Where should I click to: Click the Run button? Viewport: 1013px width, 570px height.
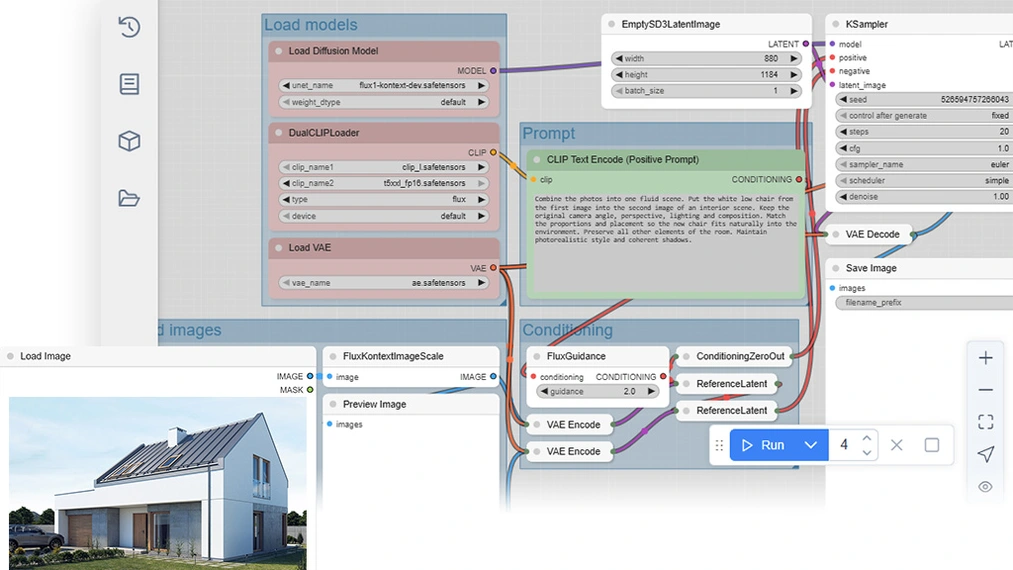(764, 445)
